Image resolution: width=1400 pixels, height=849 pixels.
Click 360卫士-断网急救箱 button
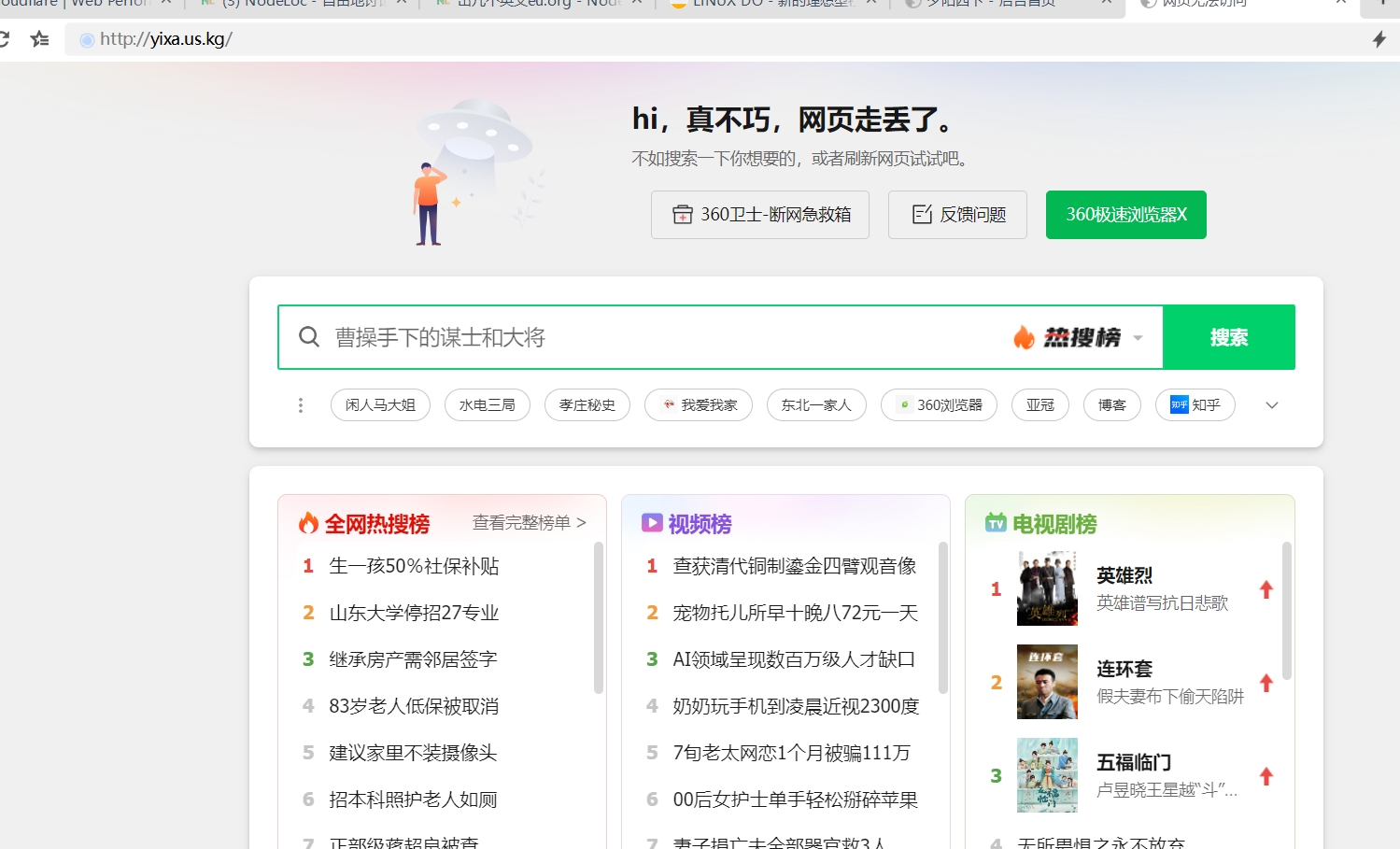(760, 215)
